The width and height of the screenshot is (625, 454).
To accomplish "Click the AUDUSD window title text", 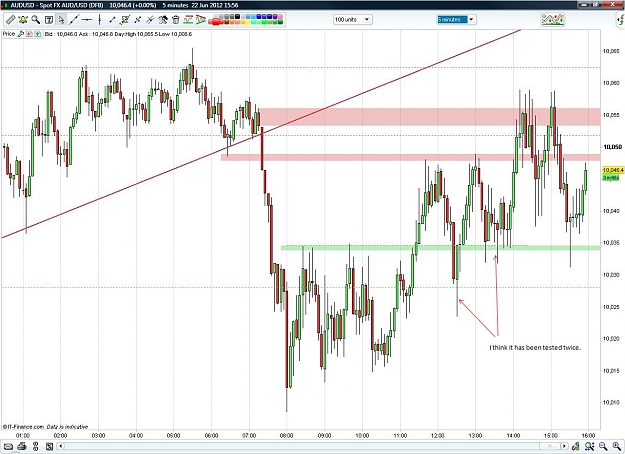I will tap(57, 5).
